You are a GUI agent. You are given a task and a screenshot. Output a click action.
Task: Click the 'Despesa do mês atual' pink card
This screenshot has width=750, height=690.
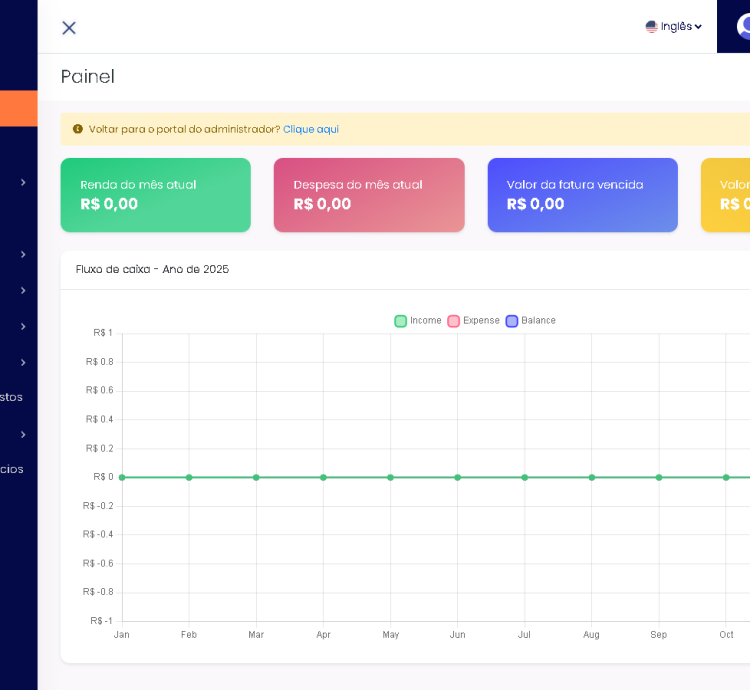click(369, 195)
